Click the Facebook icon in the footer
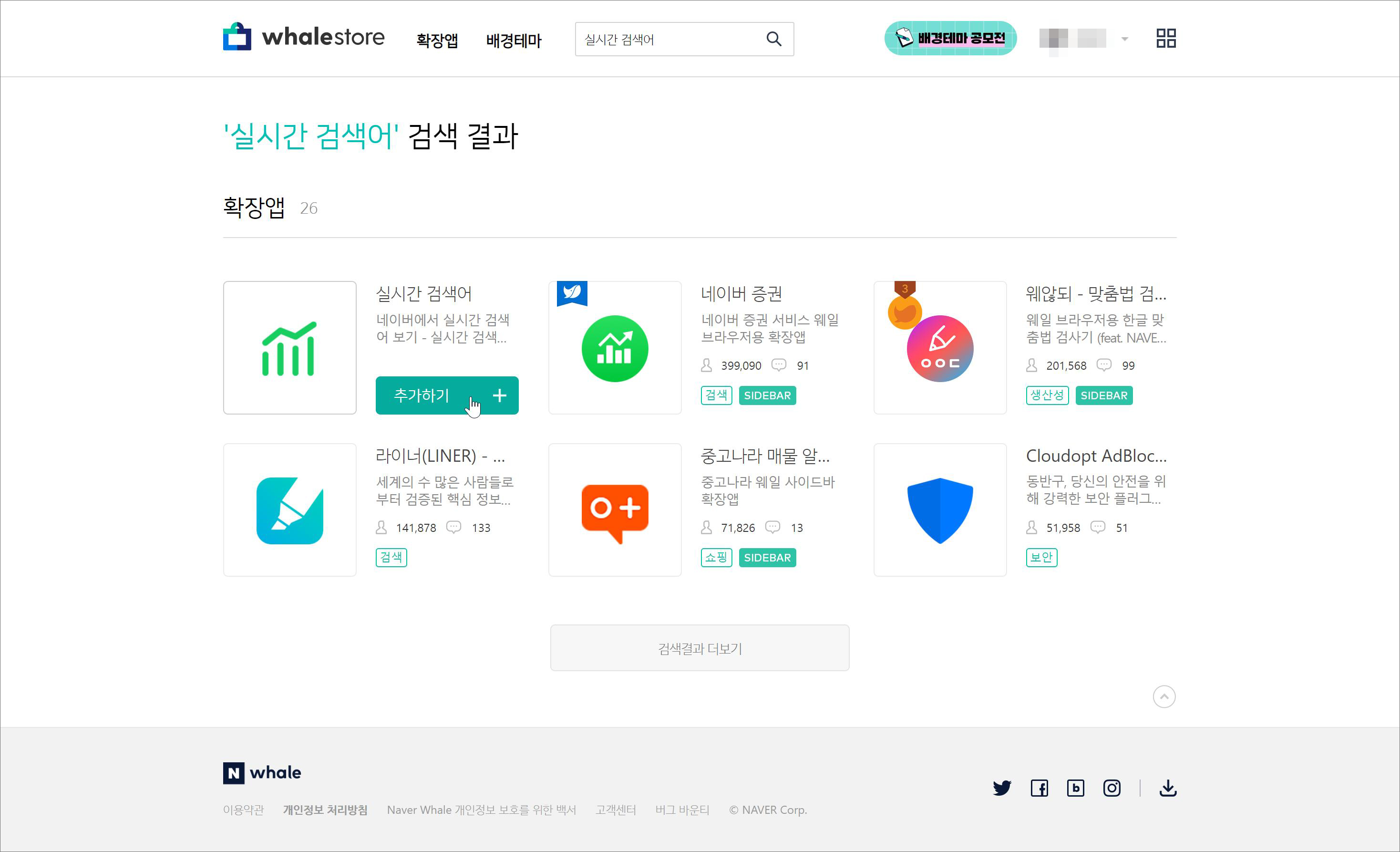Screen dimensions: 1400x852 (x=1040, y=788)
